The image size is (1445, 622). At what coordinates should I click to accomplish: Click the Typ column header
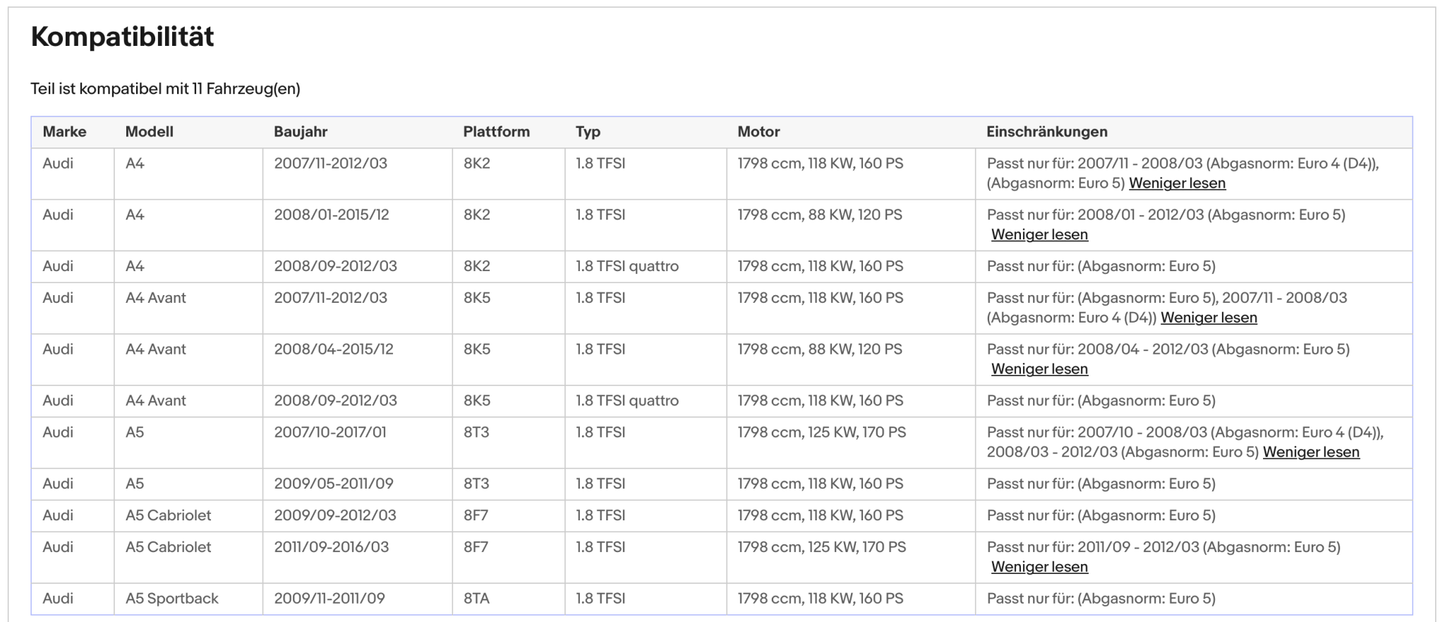[588, 132]
